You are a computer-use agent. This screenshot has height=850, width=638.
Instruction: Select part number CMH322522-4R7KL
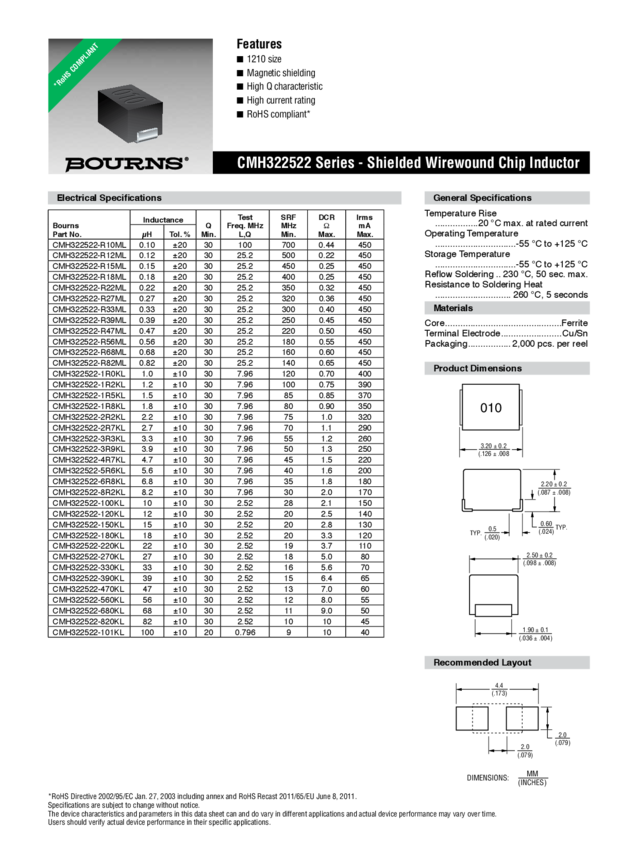[88, 460]
